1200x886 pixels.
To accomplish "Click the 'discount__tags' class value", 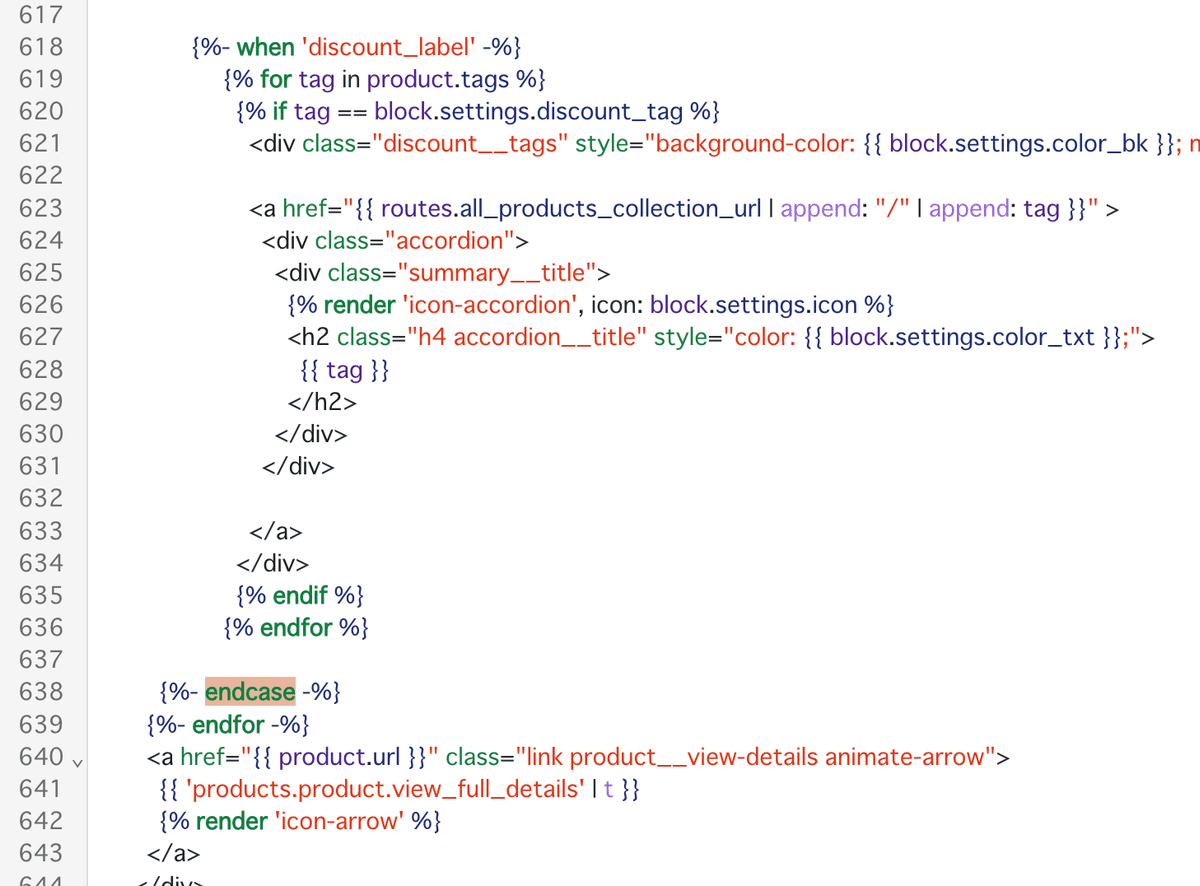I will pos(470,144).
